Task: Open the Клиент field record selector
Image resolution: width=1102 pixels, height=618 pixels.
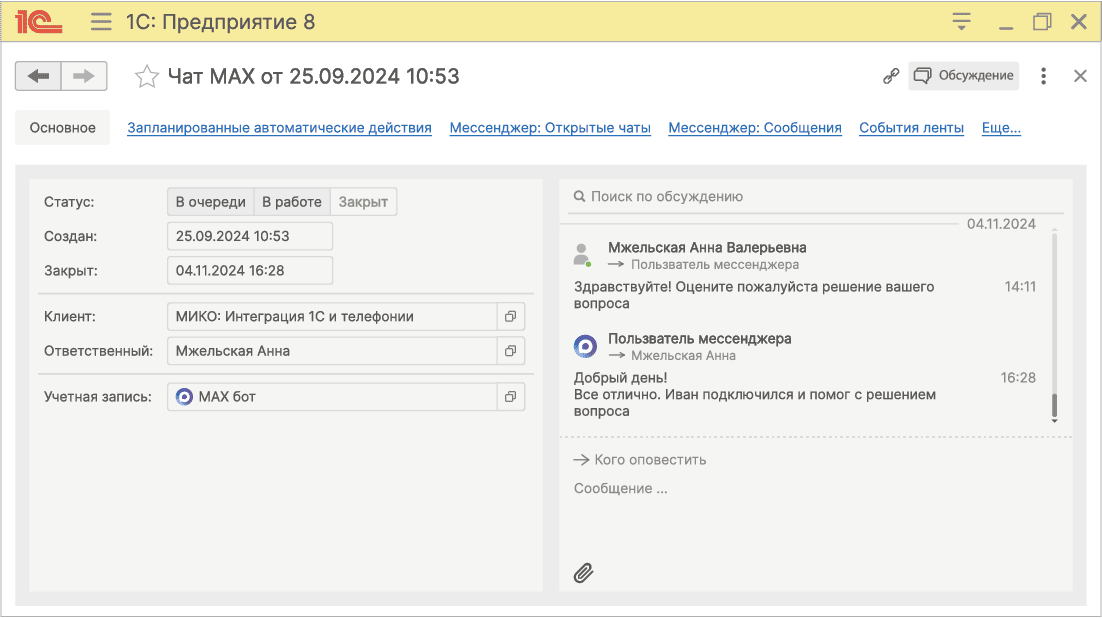Action: [511, 316]
